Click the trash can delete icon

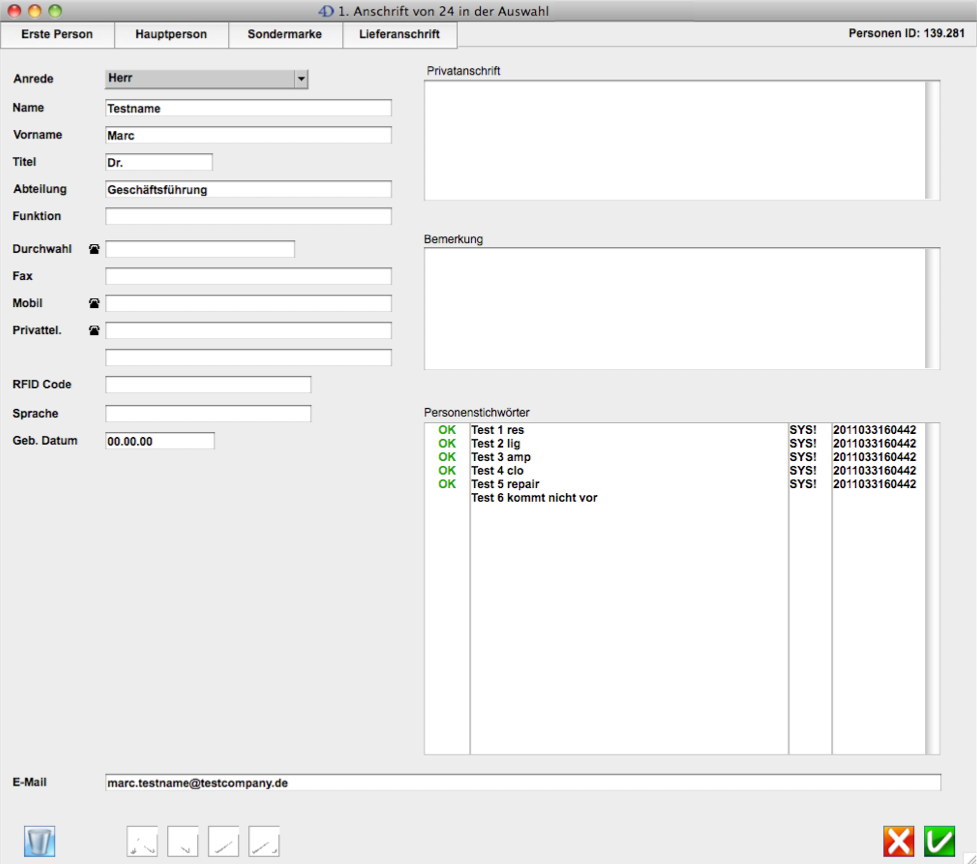39,841
